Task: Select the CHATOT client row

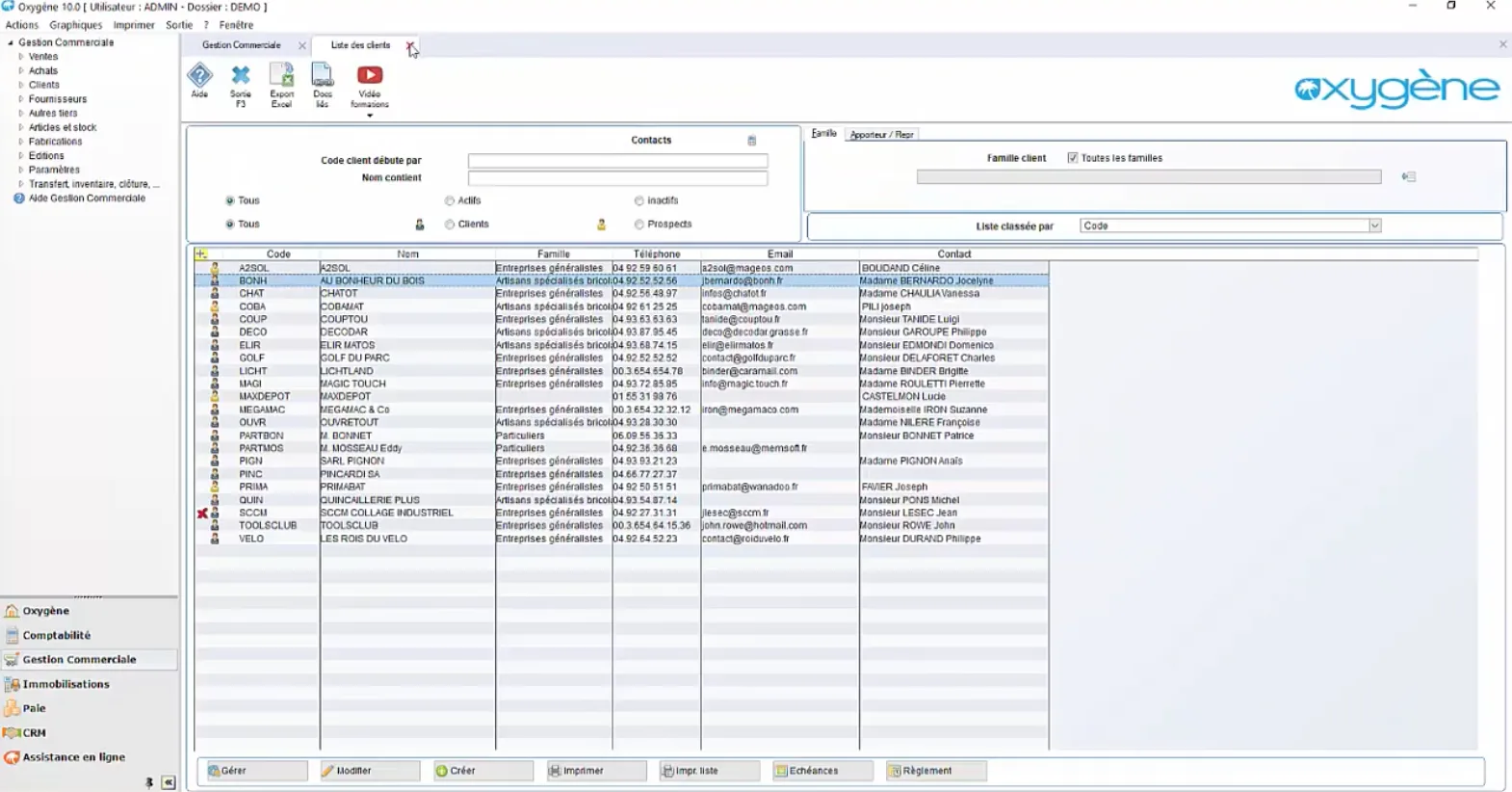Action: [621, 294]
